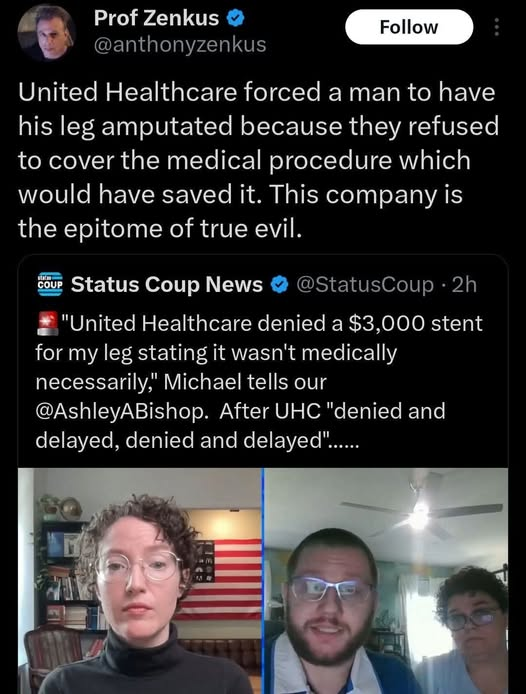Open Prof Zenkus profile avatar
Viewport: 526px width, 694px height.
(x=47, y=32)
